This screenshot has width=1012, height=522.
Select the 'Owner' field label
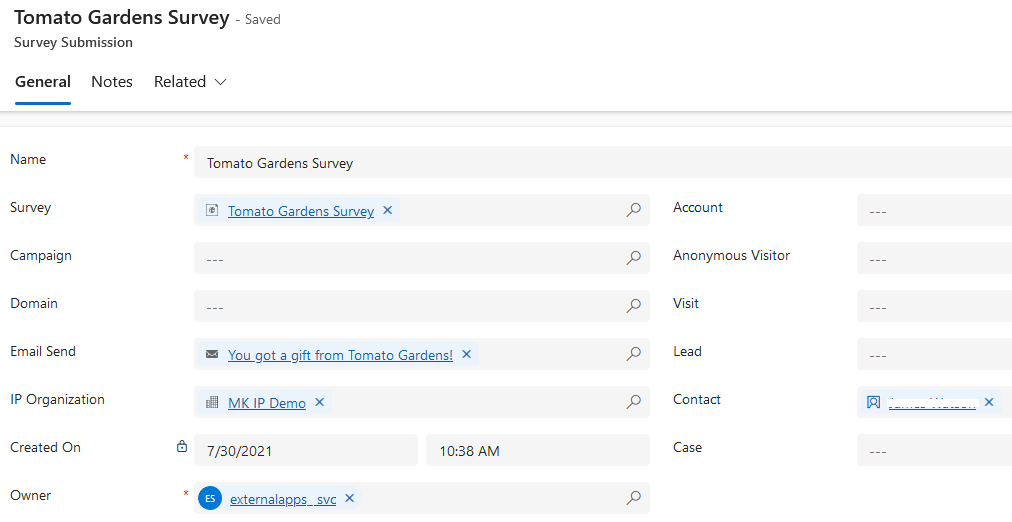(x=30, y=496)
